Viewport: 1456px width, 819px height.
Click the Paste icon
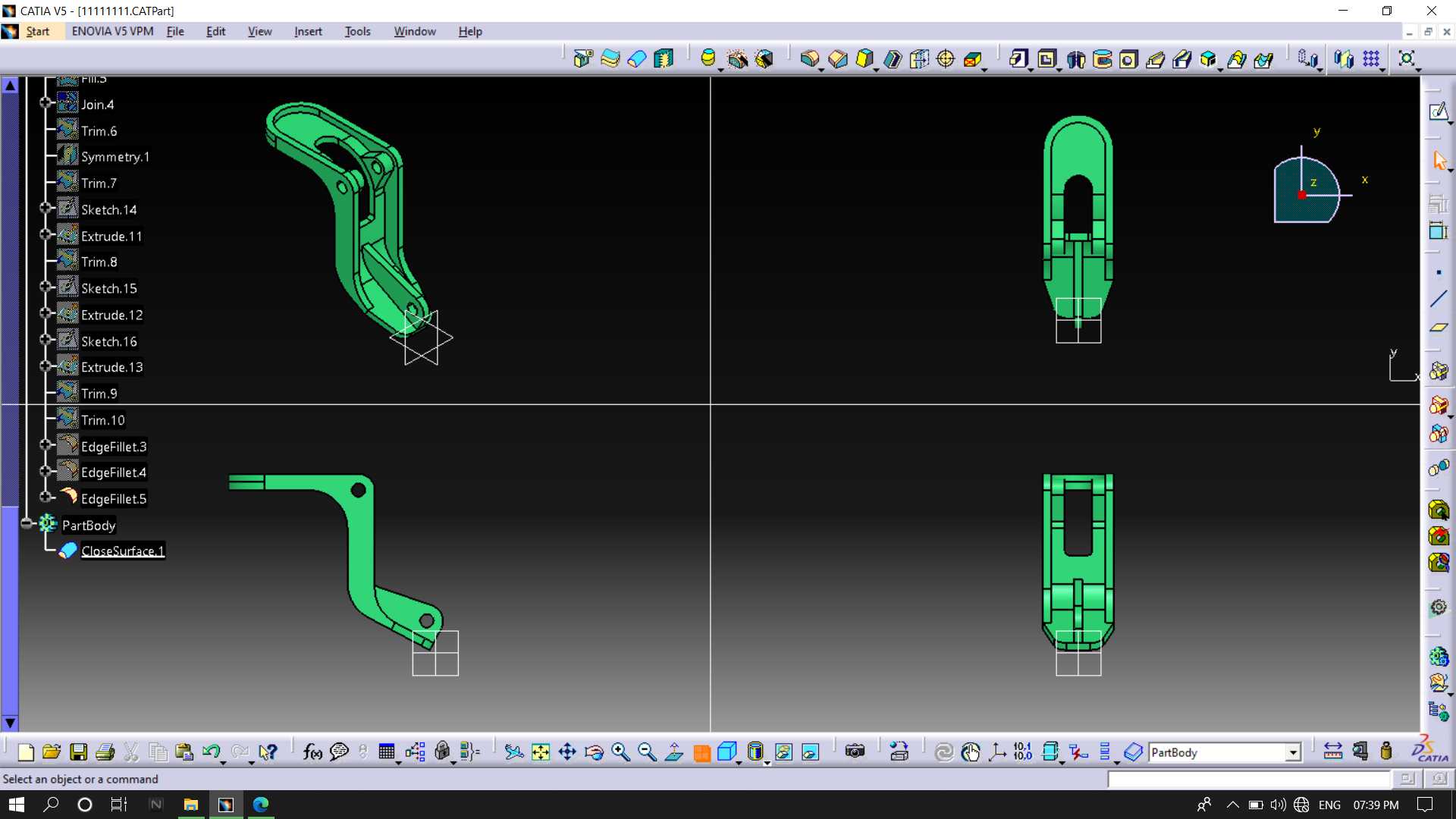pos(184,752)
